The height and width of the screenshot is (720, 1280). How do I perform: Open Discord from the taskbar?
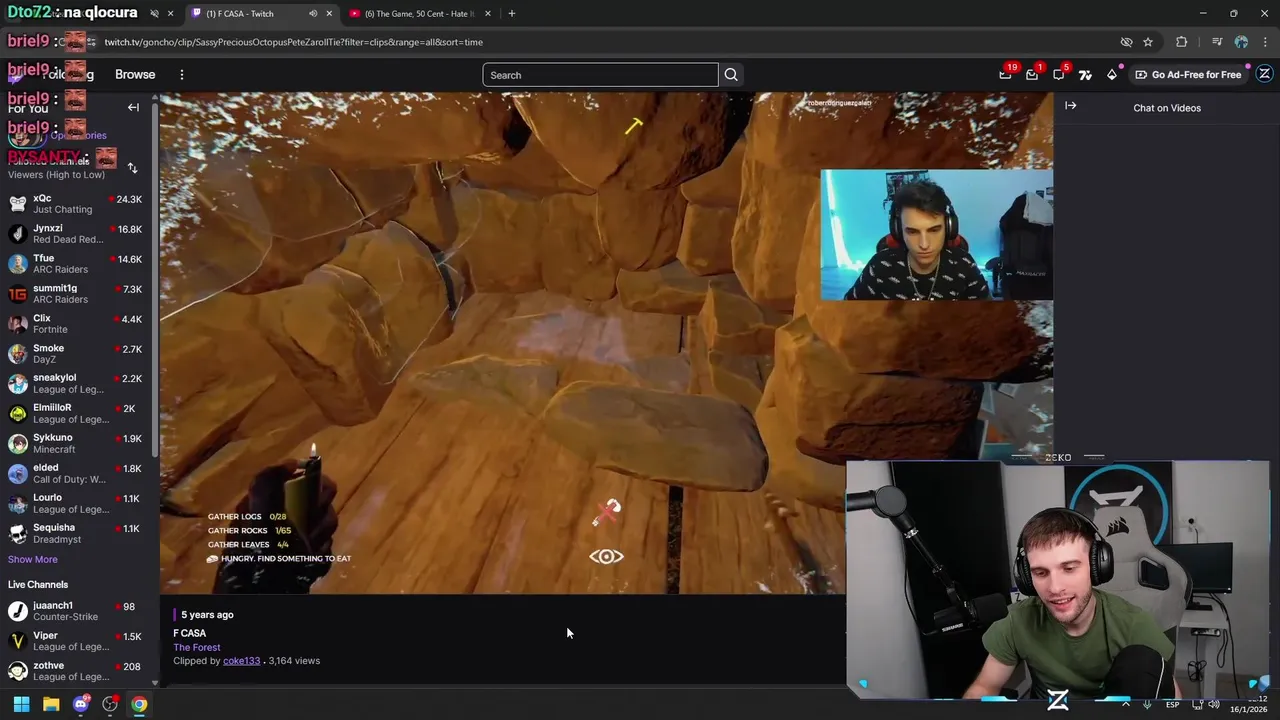click(x=81, y=704)
